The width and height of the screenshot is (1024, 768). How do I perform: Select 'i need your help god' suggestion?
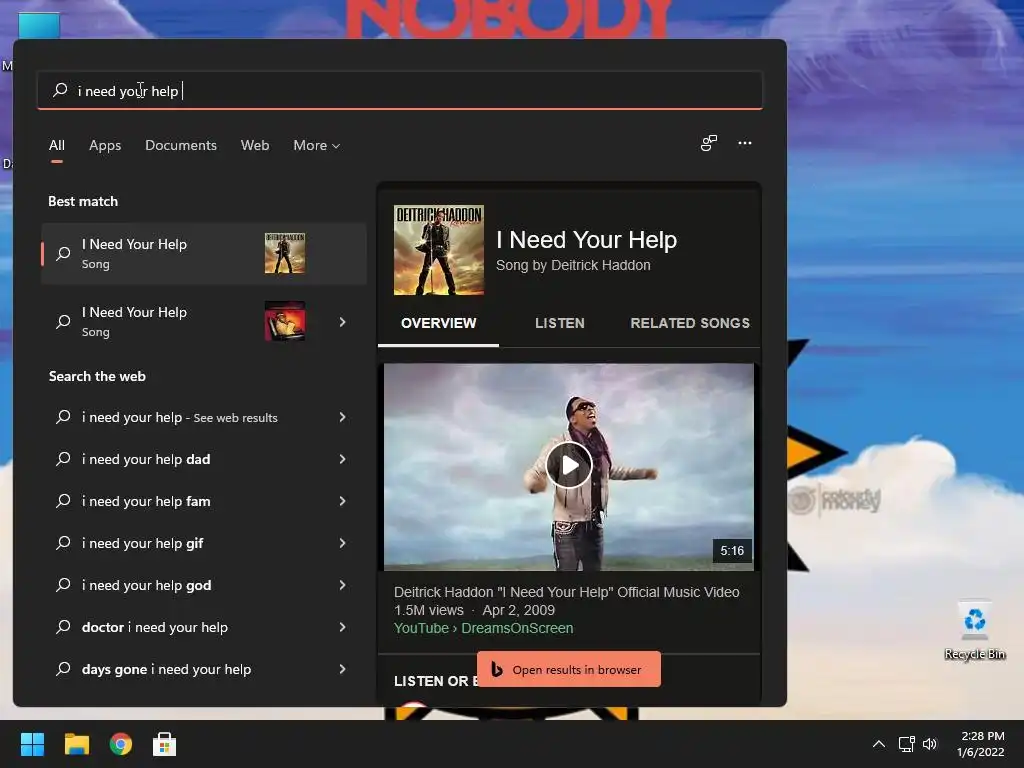203,585
